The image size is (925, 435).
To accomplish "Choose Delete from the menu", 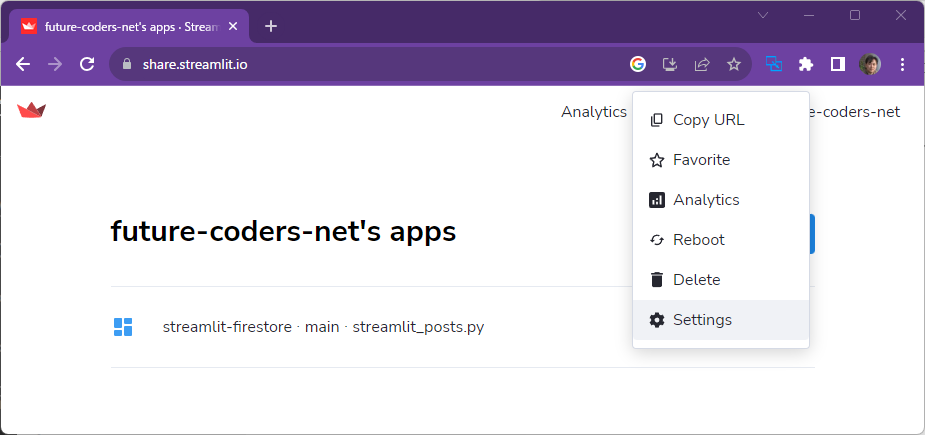I will pyautogui.click(x=721, y=280).
